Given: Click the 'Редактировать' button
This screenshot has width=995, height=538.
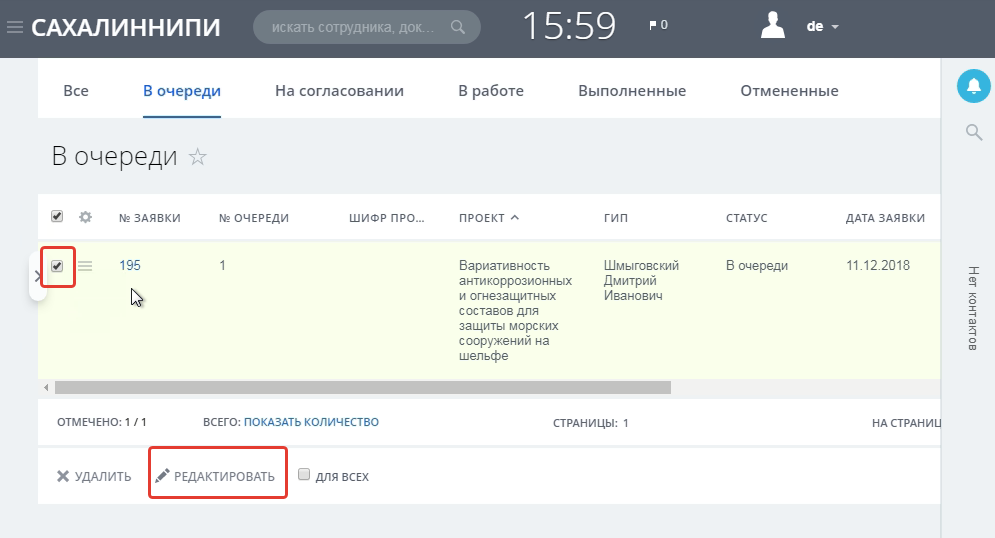Looking at the screenshot, I should [215, 476].
